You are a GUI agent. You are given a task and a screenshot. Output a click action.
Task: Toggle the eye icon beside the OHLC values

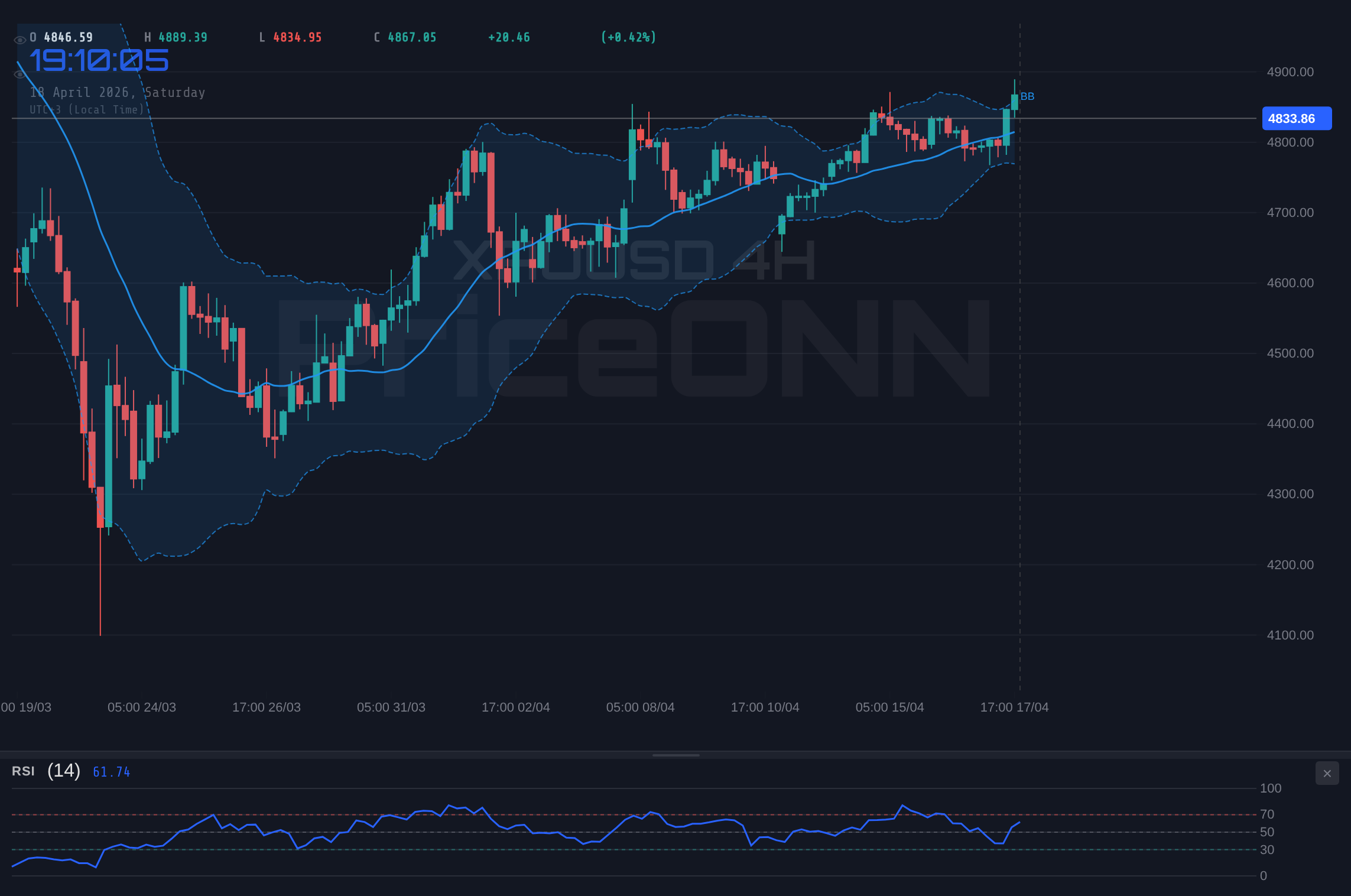(x=20, y=40)
